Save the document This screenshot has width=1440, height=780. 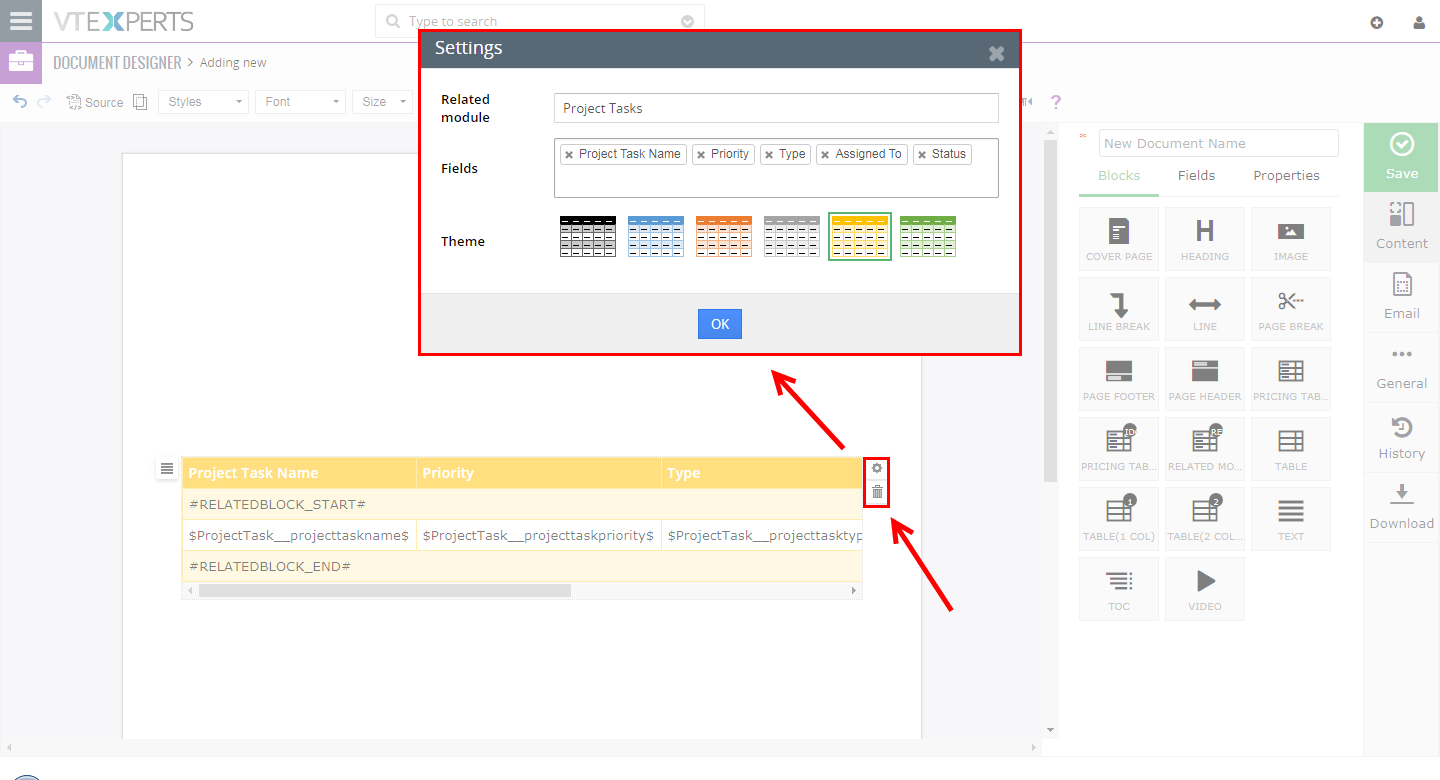tap(1400, 157)
